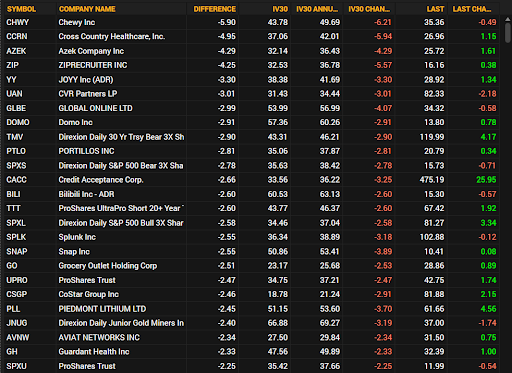Sort by IV30 CHAN... column header

[x=369, y=9]
